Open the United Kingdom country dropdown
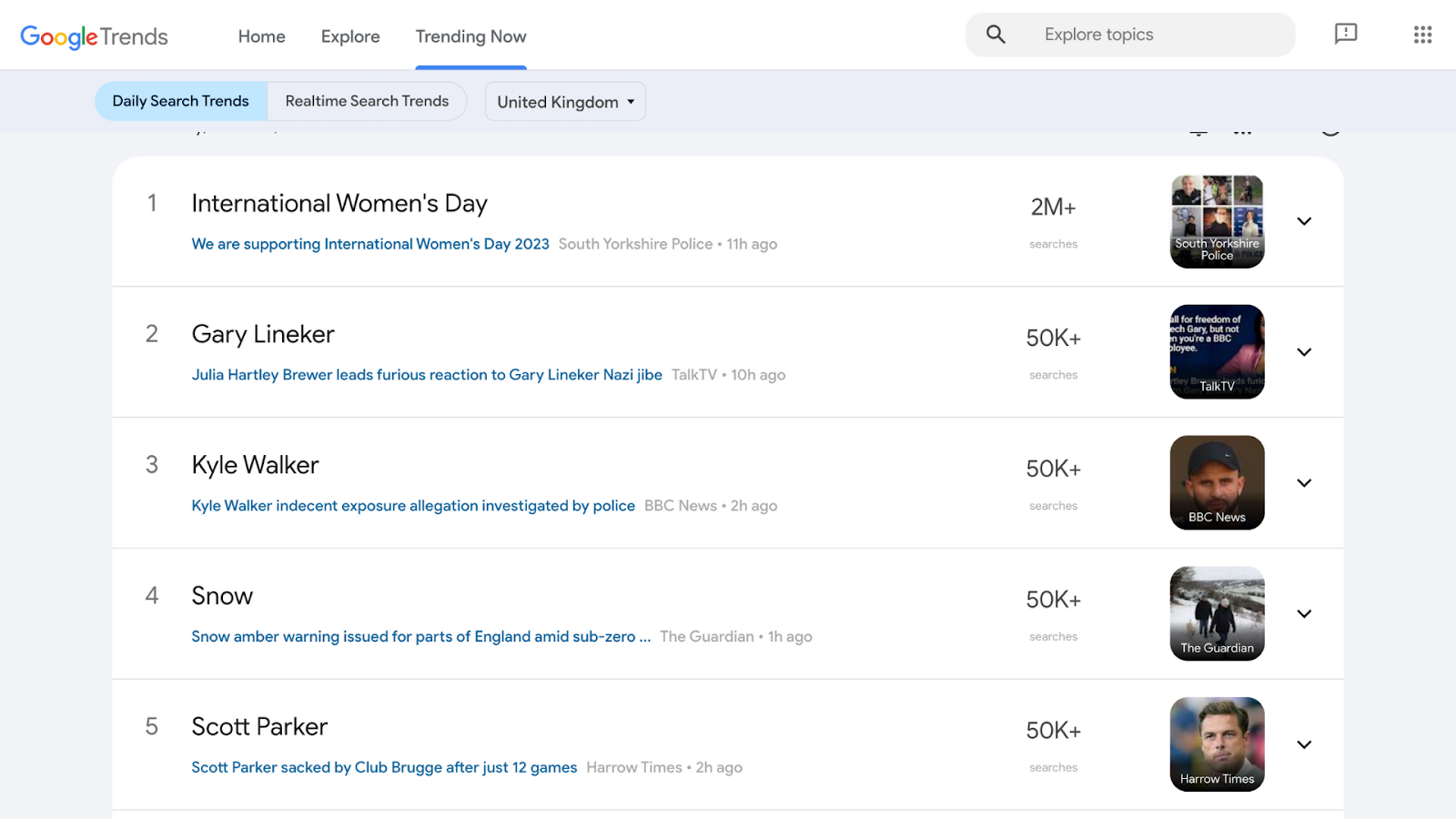Image resolution: width=1456 pixels, height=819 pixels. 565,102
